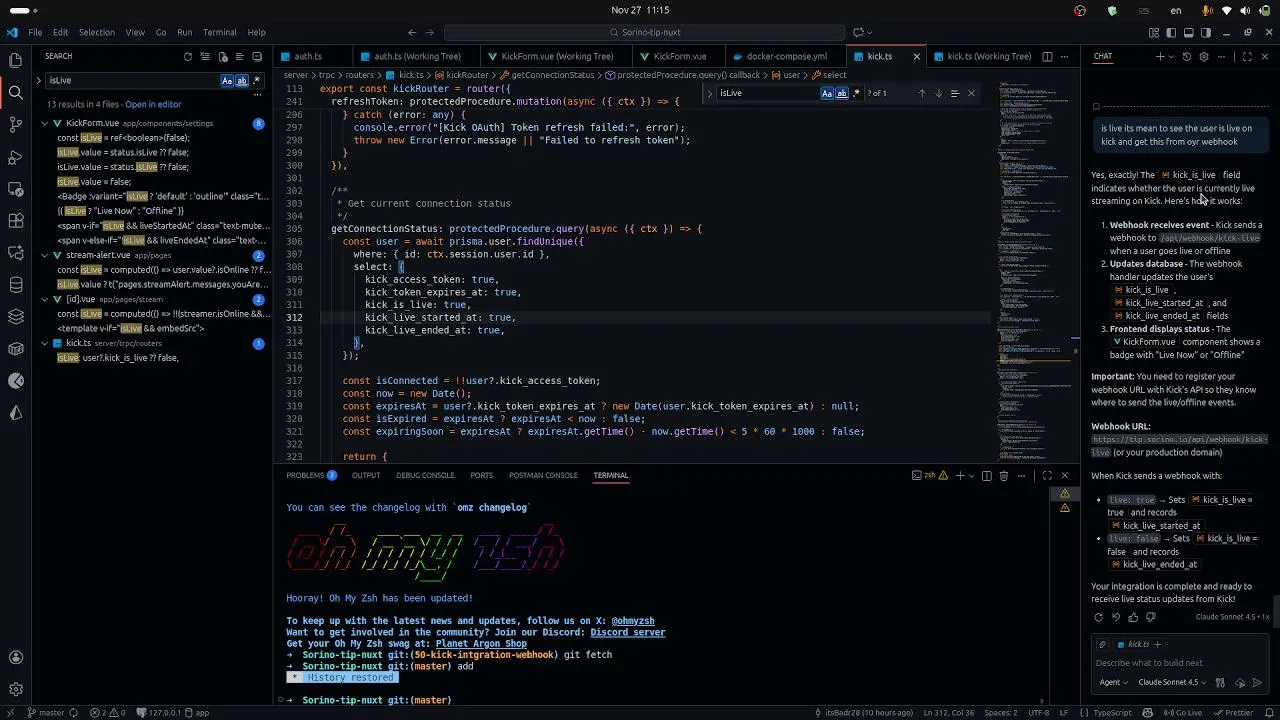Toggle find in selection in find widget
Screen dimensions: 1280x720
point(954,93)
